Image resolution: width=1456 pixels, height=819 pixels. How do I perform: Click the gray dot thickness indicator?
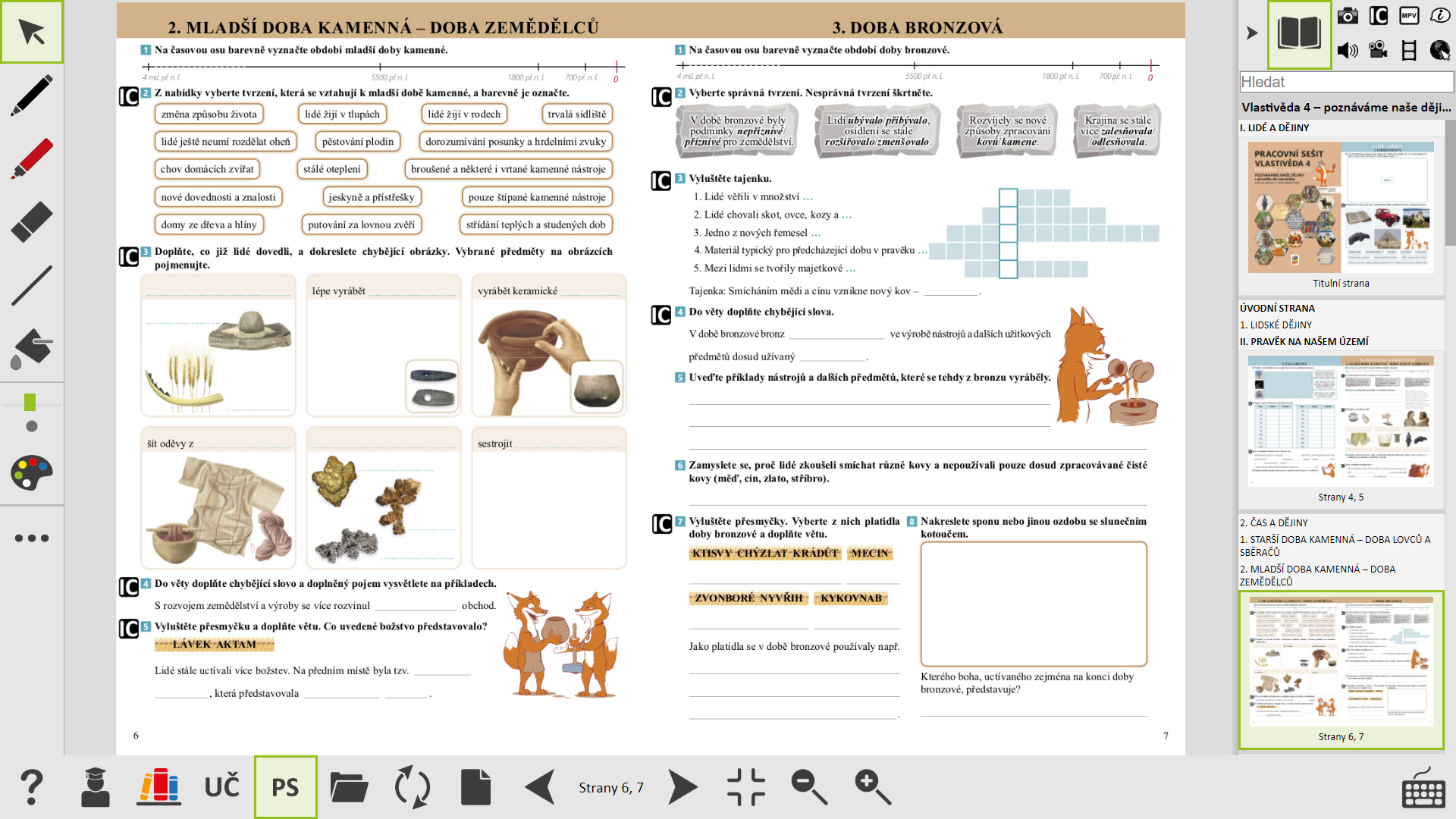point(32,426)
